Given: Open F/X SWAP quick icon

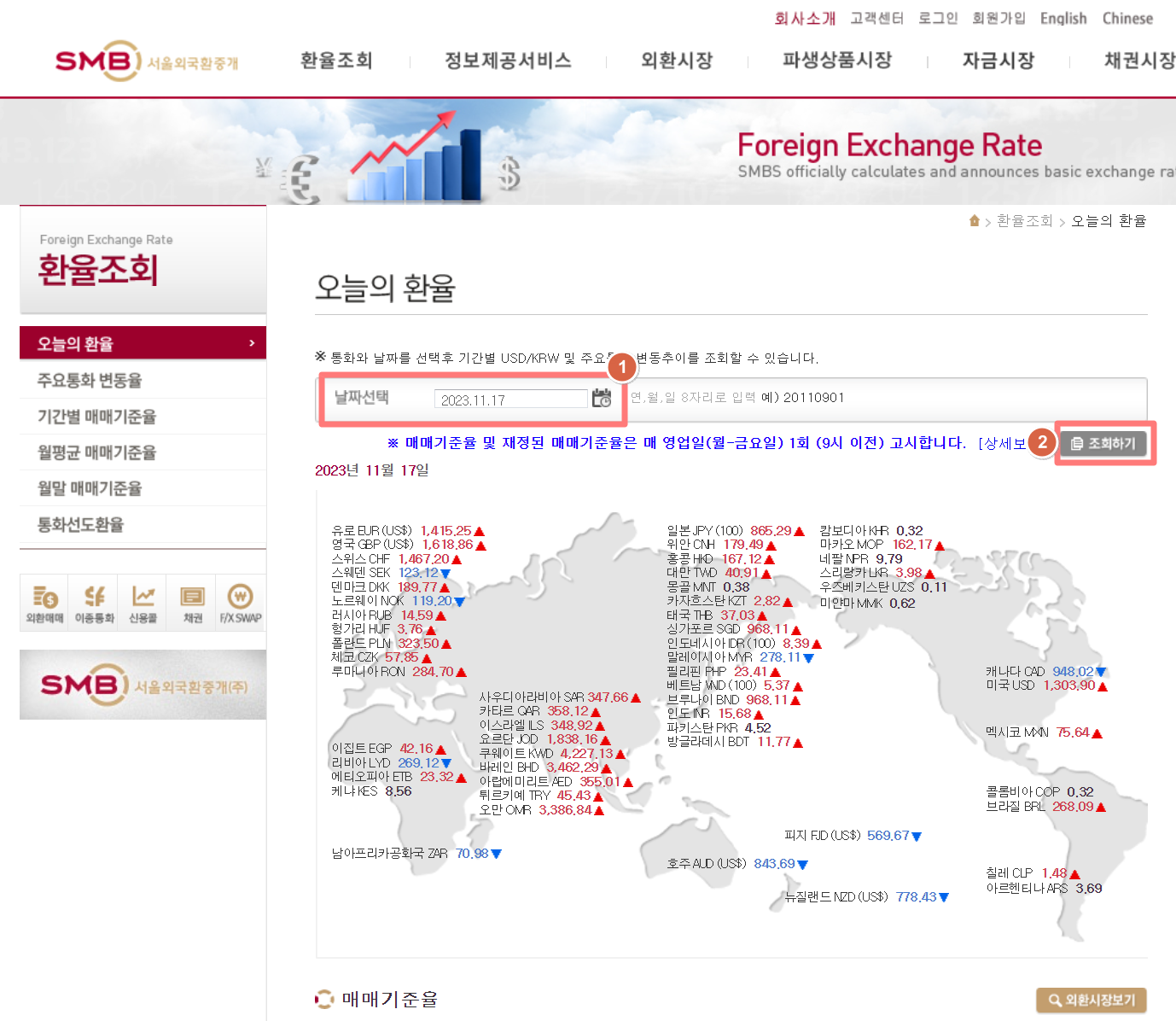Looking at the screenshot, I should 241,603.
